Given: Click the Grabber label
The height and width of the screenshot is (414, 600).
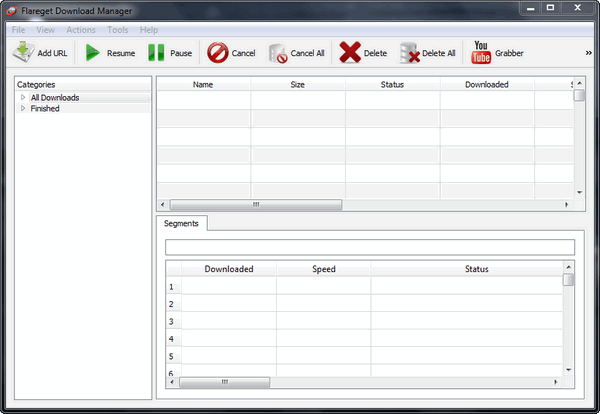Looking at the screenshot, I should (x=509, y=53).
